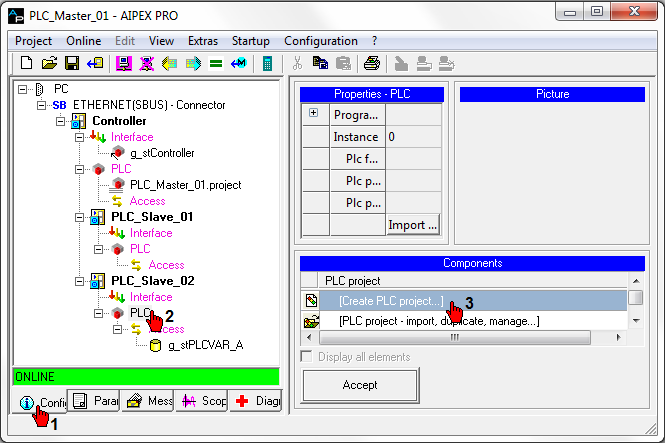Select the PLC node under PLC_Slave_02

click(x=140, y=313)
